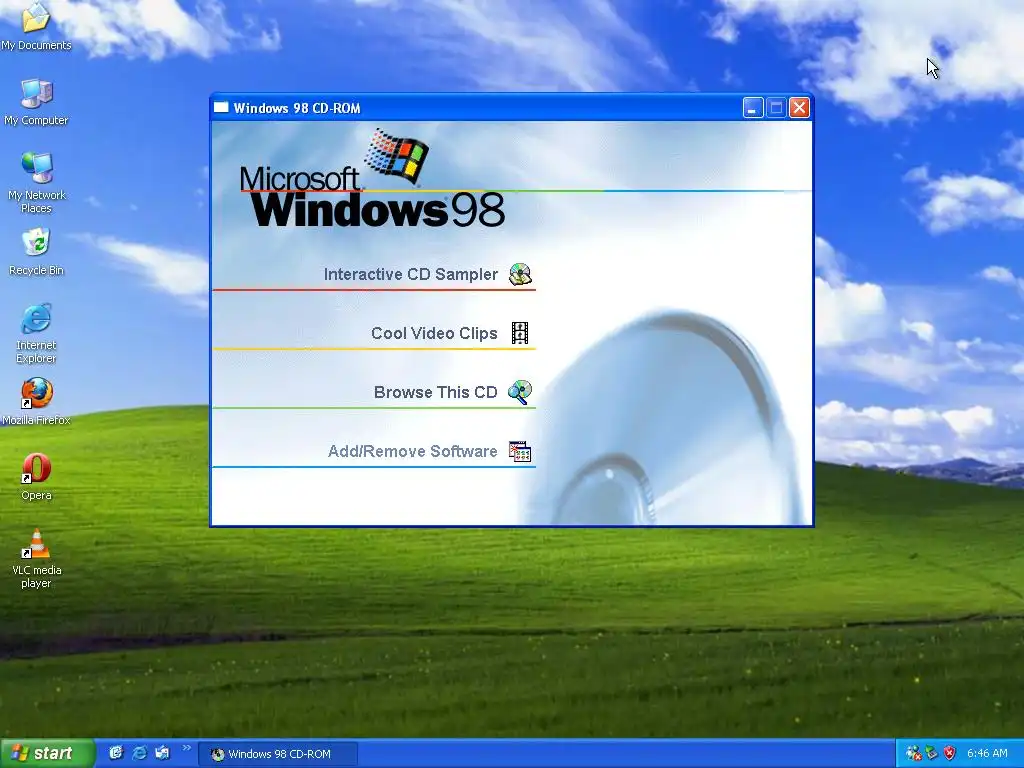The height and width of the screenshot is (768, 1024).
Task: Expand Quick Launch overflow chevron
Action: 186,748
